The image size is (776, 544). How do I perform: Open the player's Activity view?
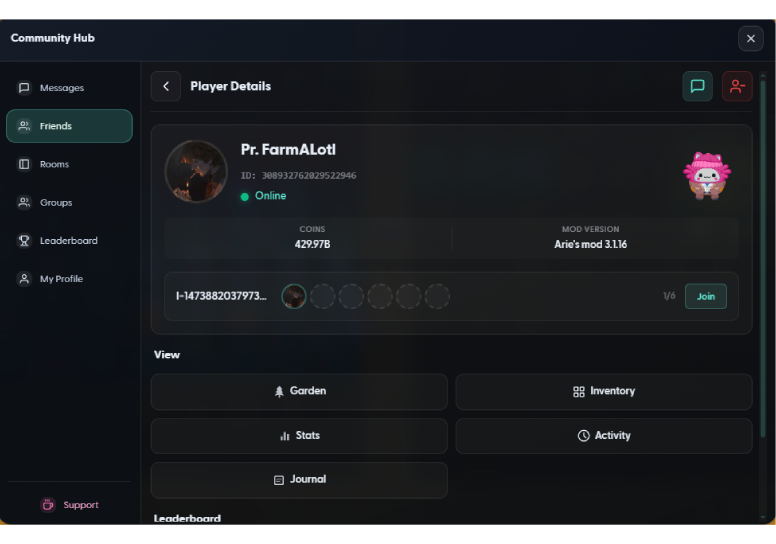(x=603, y=436)
